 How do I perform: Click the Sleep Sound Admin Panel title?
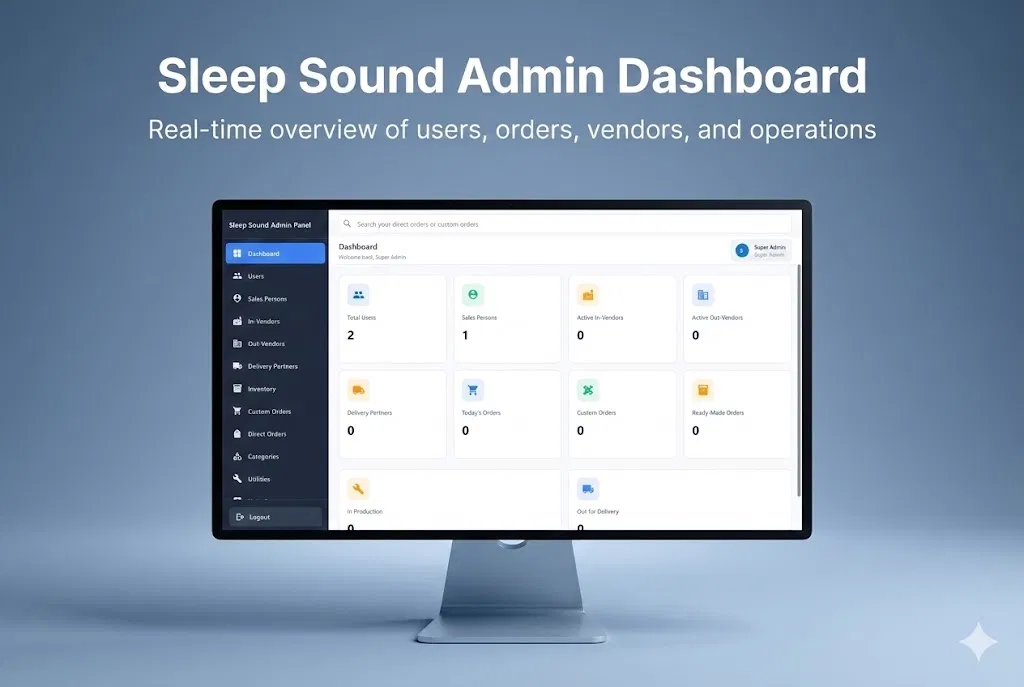[270, 225]
